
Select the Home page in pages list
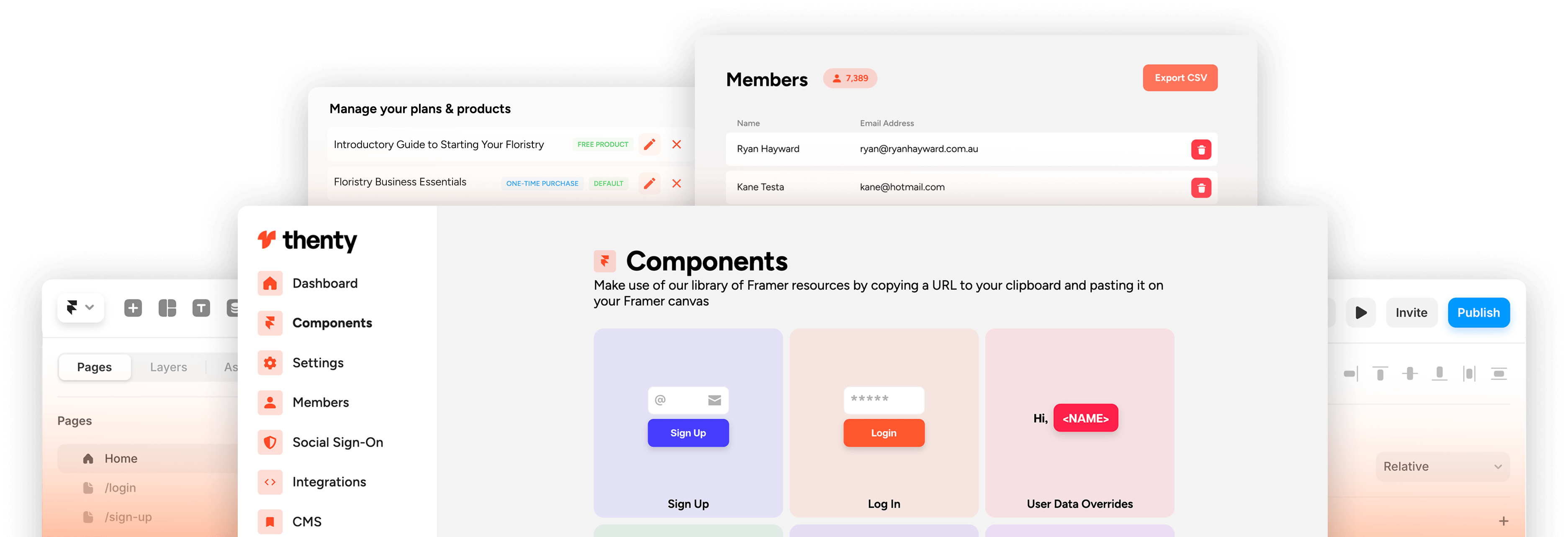148,458
